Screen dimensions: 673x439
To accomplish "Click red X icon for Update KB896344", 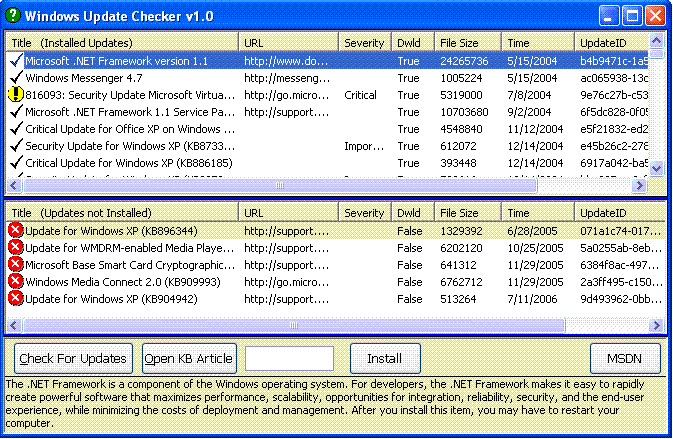I will 16,231.
